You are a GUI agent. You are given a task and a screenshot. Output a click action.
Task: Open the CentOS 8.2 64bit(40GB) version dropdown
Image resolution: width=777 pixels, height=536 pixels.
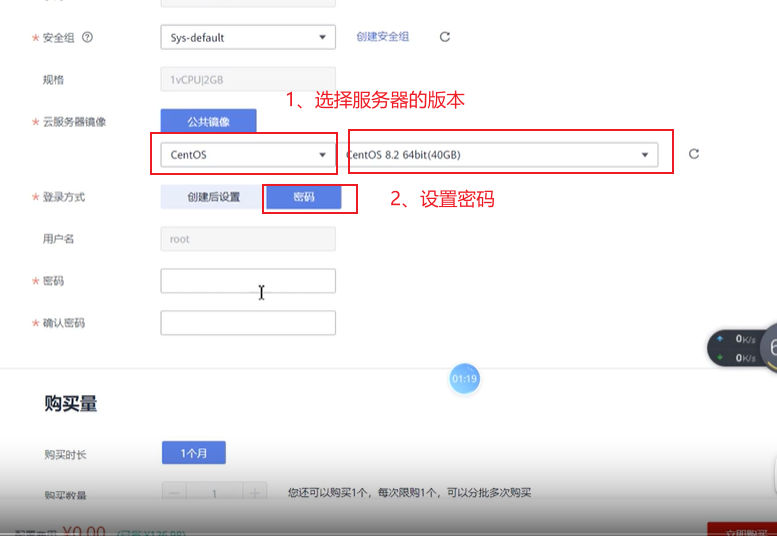(x=501, y=155)
